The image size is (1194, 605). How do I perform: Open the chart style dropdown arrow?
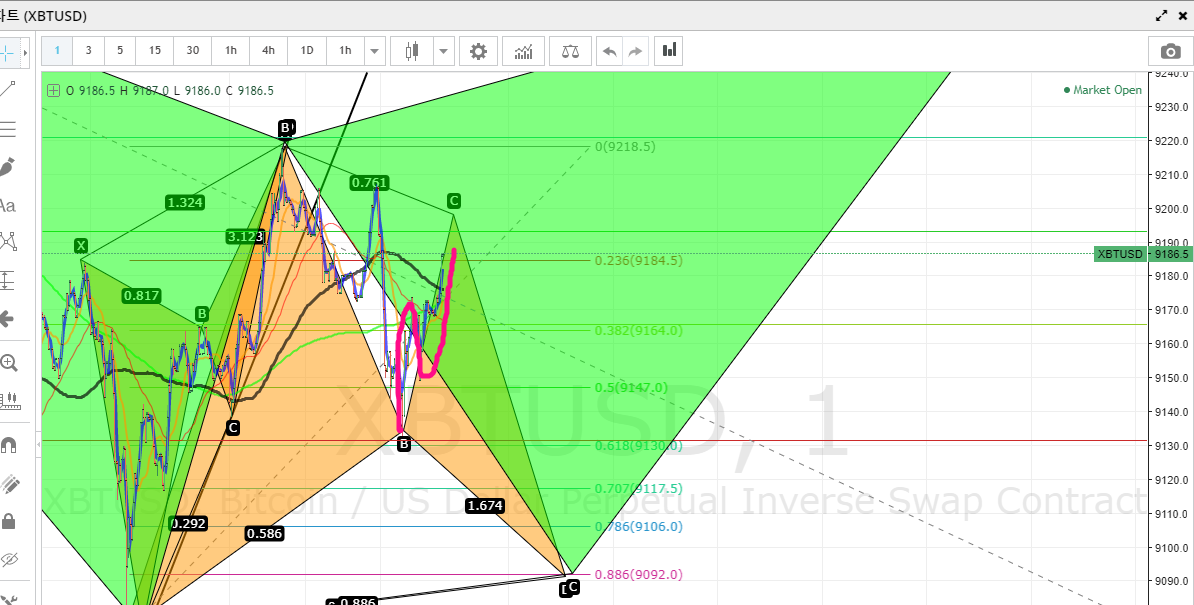point(444,51)
